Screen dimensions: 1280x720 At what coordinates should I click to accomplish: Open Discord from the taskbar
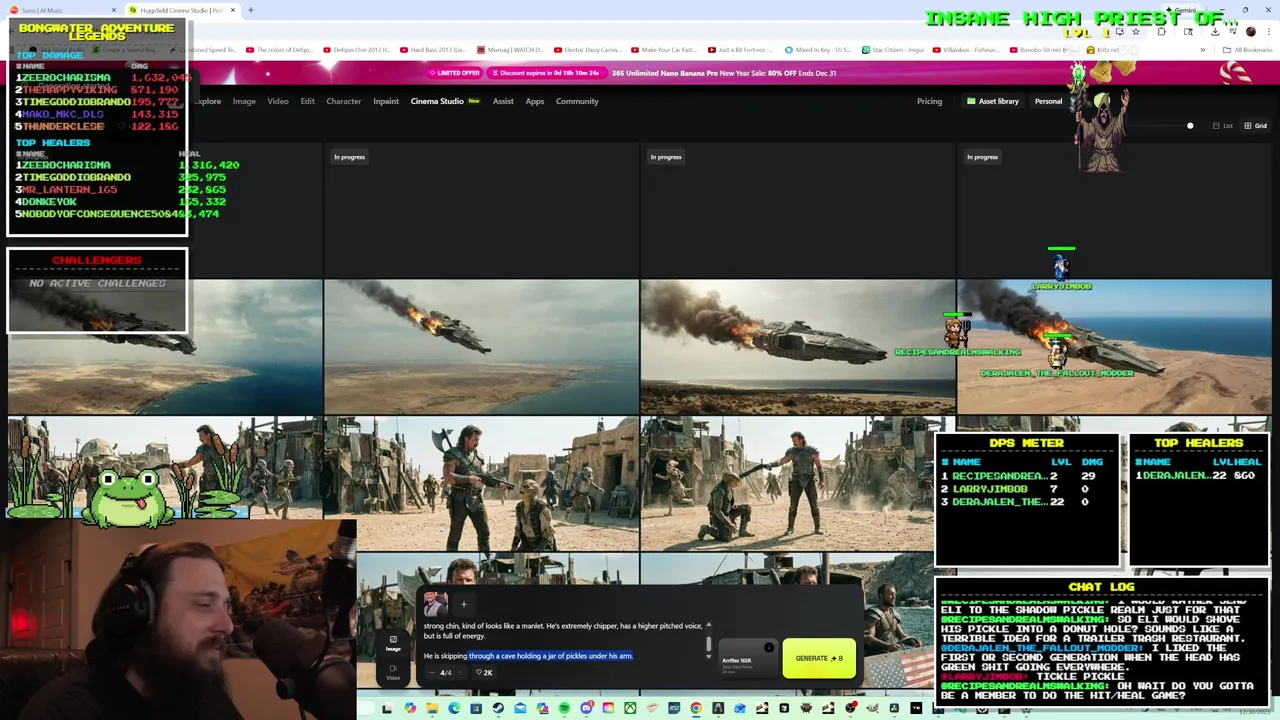tap(586, 708)
